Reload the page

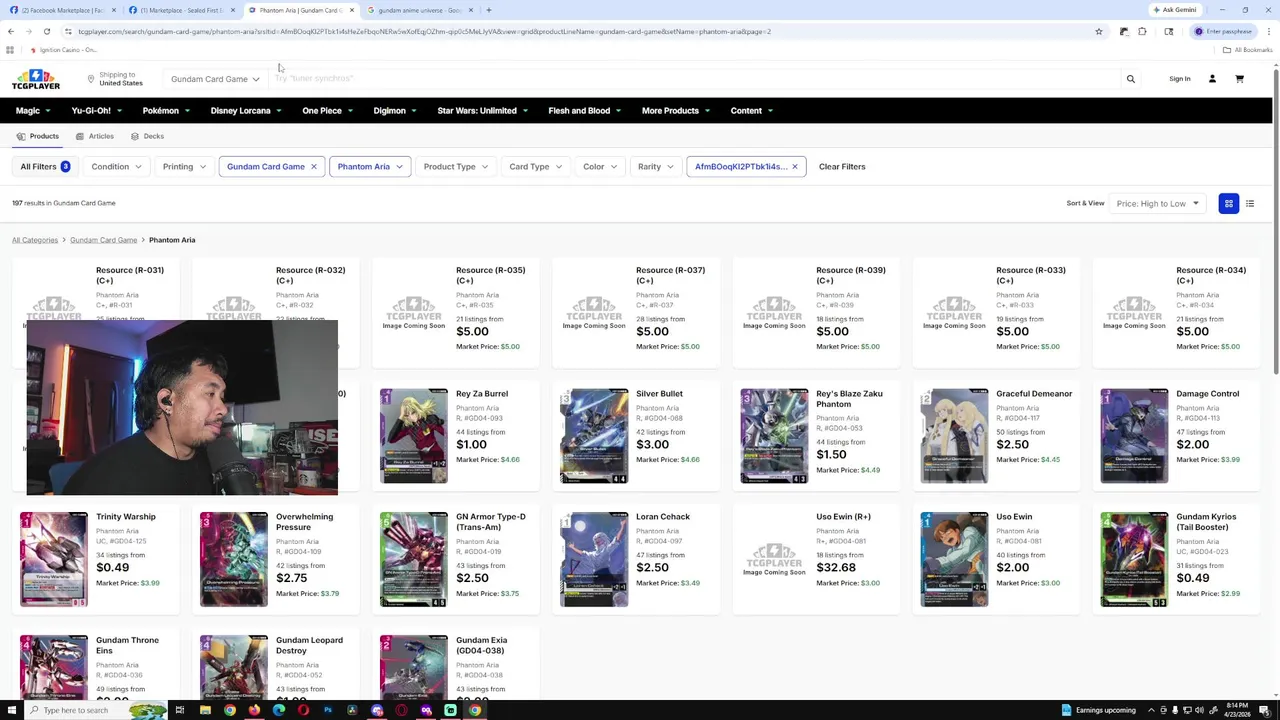pyautogui.click(x=47, y=32)
